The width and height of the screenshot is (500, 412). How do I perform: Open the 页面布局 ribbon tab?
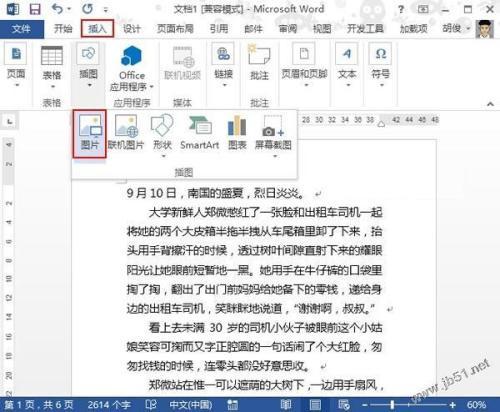click(x=175, y=29)
